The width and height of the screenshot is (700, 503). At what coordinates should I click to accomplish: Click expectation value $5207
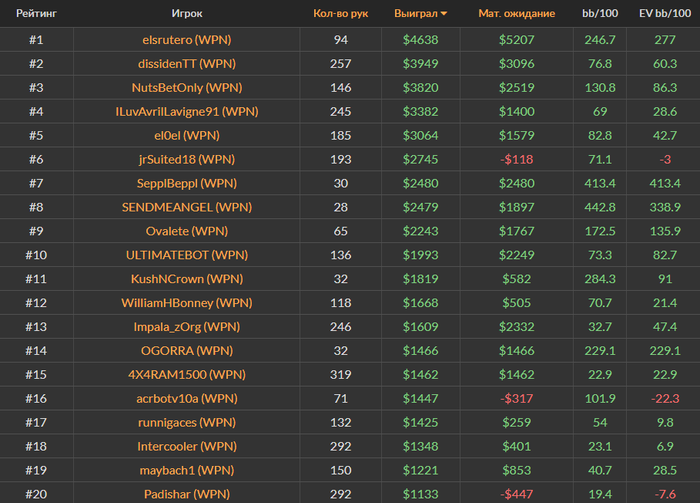(517, 40)
